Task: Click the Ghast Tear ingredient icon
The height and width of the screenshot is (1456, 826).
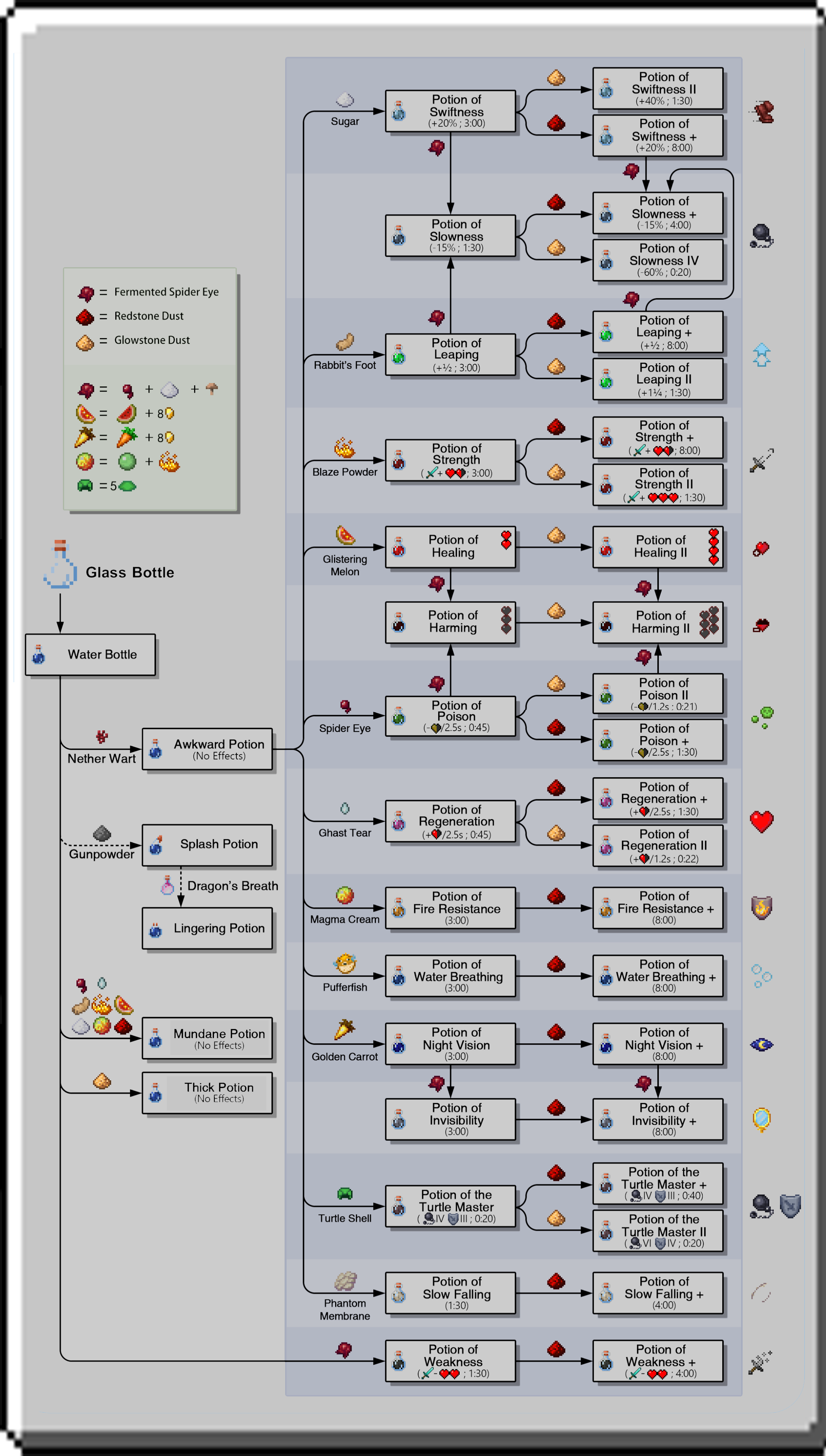Action: click(345, 809)
